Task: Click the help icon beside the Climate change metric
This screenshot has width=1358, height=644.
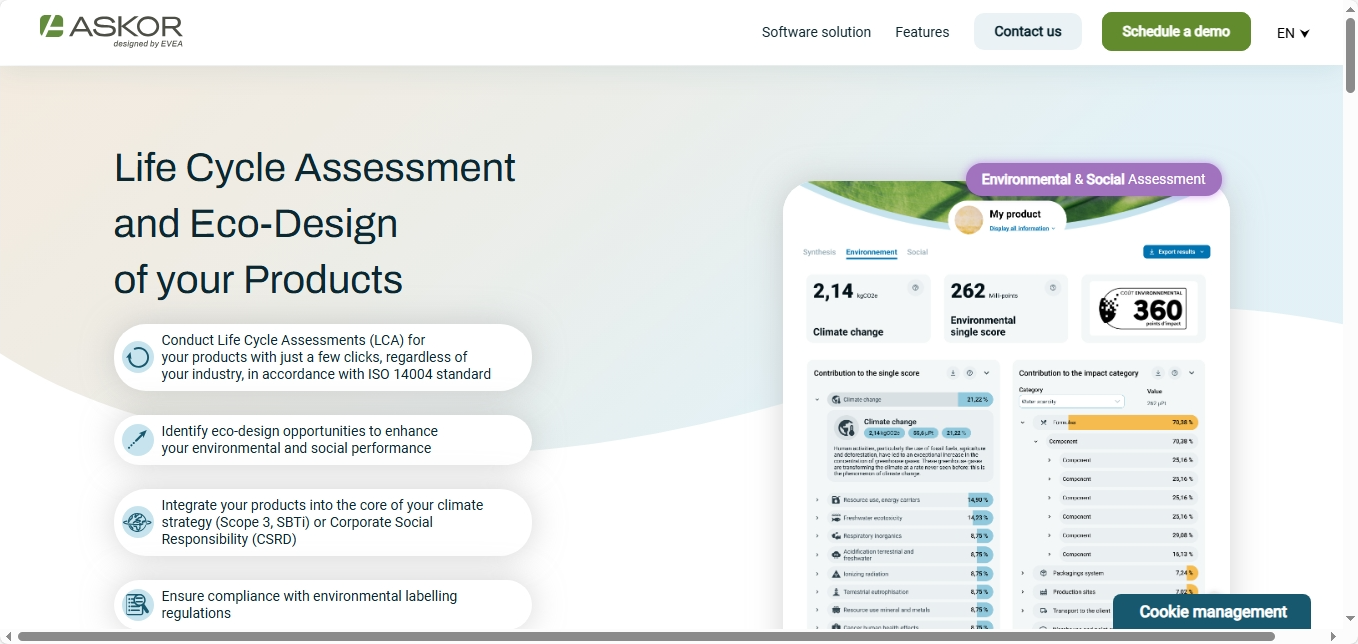Action: click(x=915, y=288)
